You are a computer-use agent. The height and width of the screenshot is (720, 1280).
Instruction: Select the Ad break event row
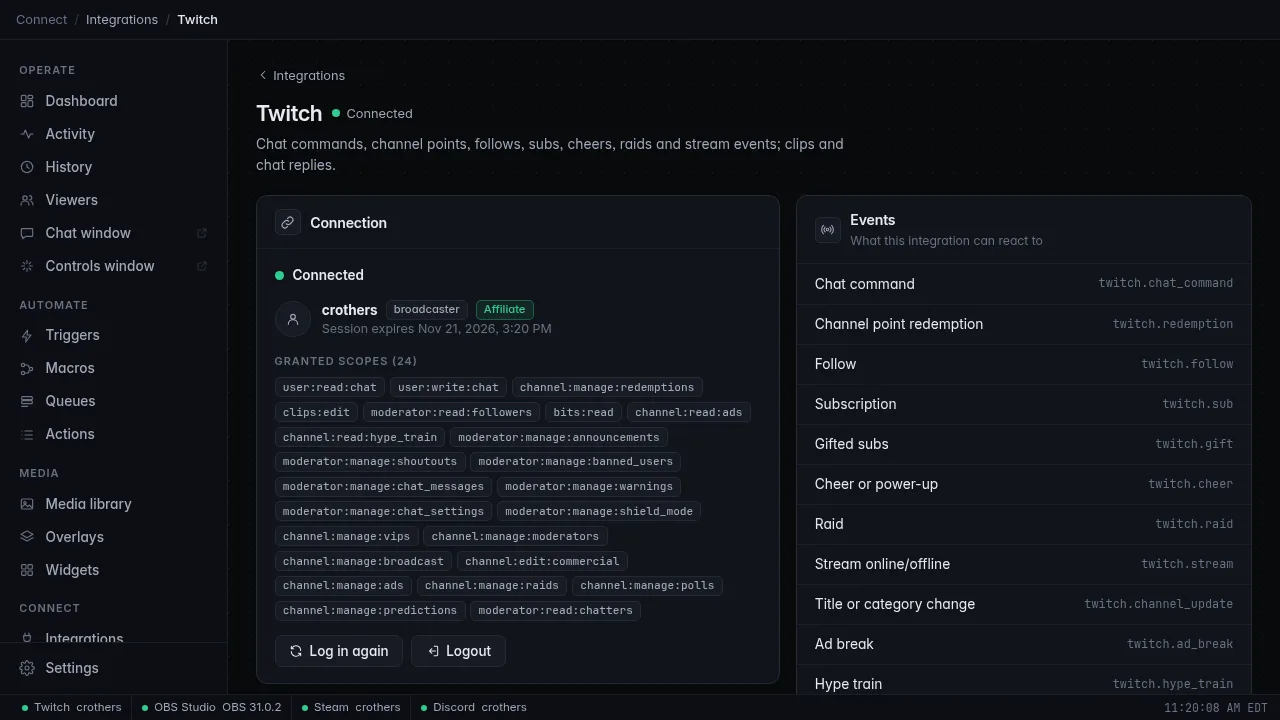click(1024, 644)
